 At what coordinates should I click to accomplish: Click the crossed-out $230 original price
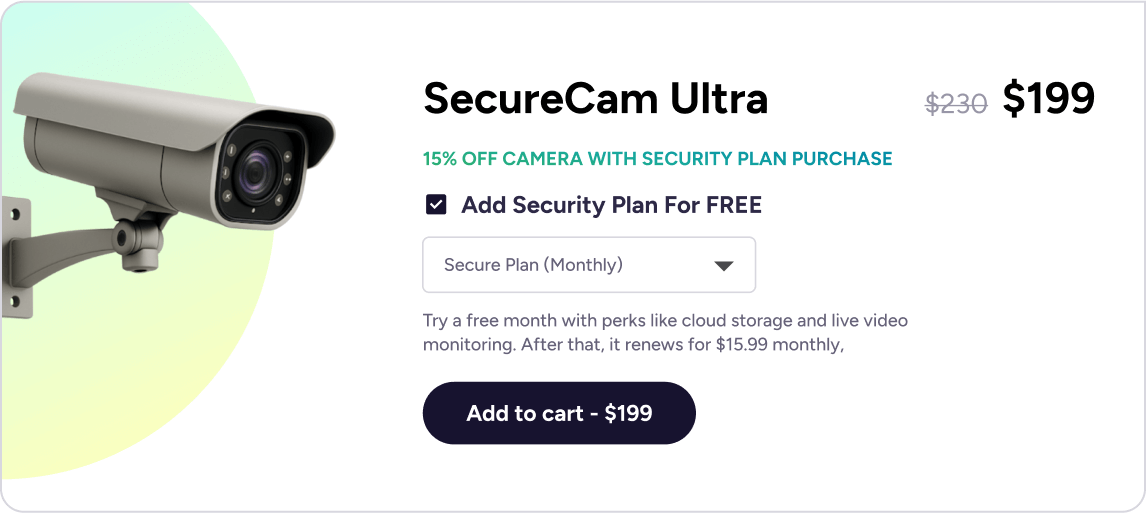coord(956,102)
